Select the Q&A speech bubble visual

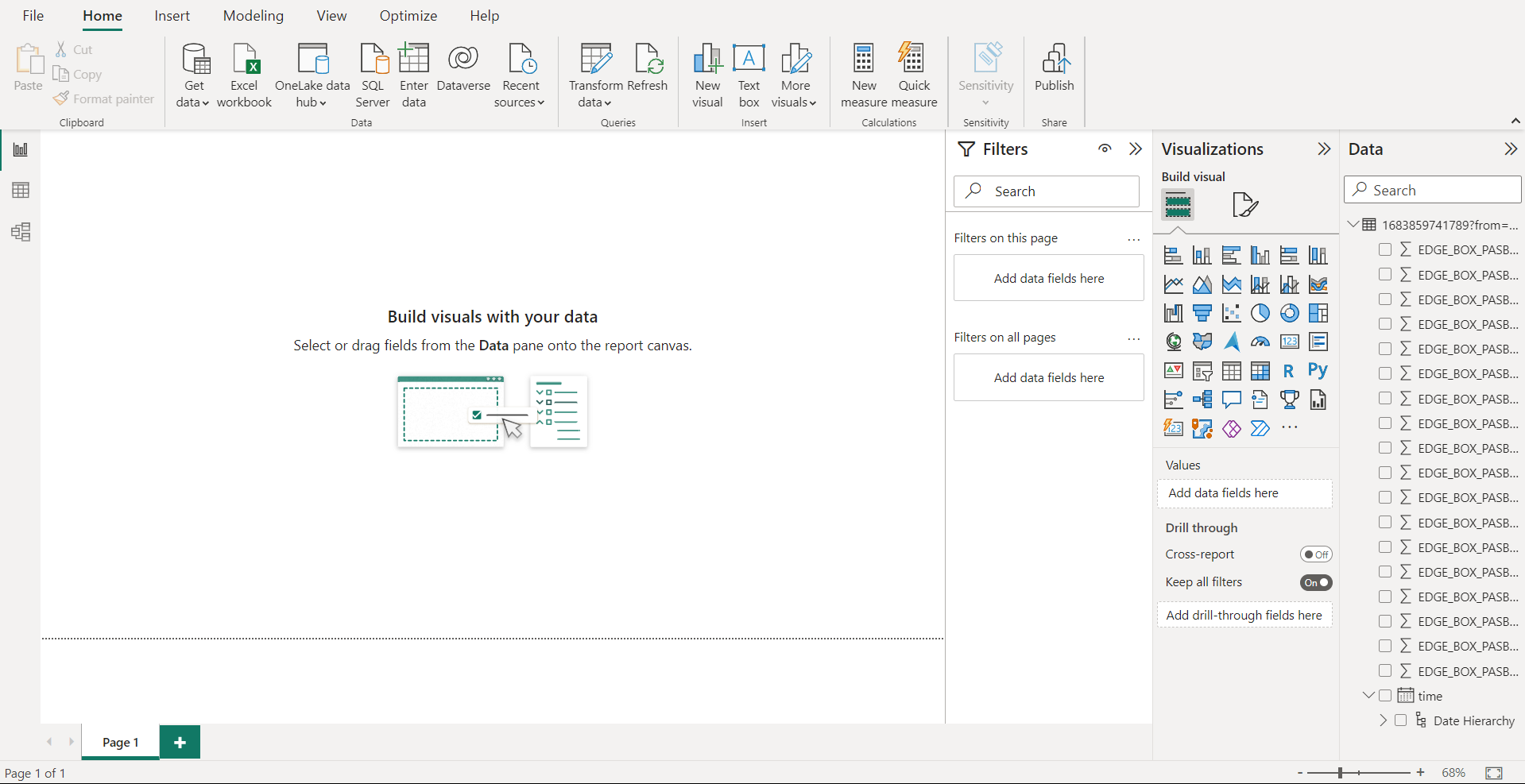click(x=1231, y=400)
